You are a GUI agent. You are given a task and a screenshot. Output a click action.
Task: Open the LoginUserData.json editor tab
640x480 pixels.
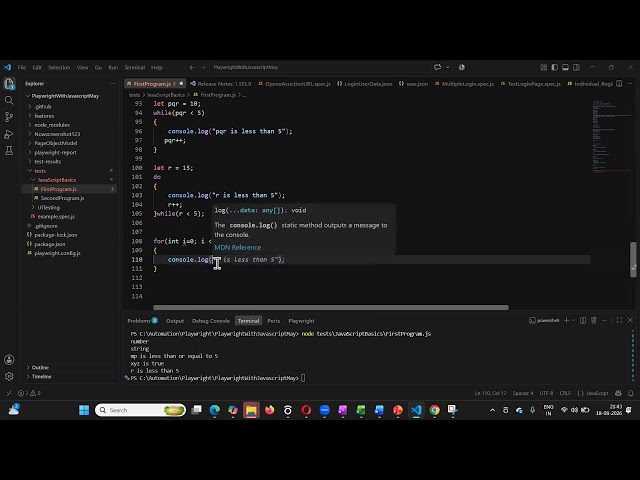364,84
